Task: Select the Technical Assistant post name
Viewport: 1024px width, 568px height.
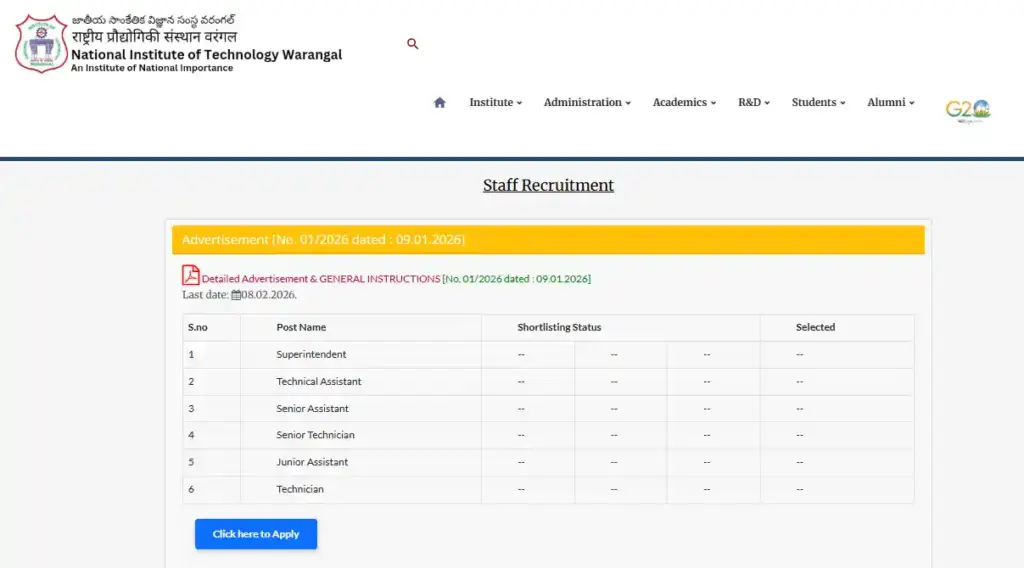Action: click(x=319, y=382)
